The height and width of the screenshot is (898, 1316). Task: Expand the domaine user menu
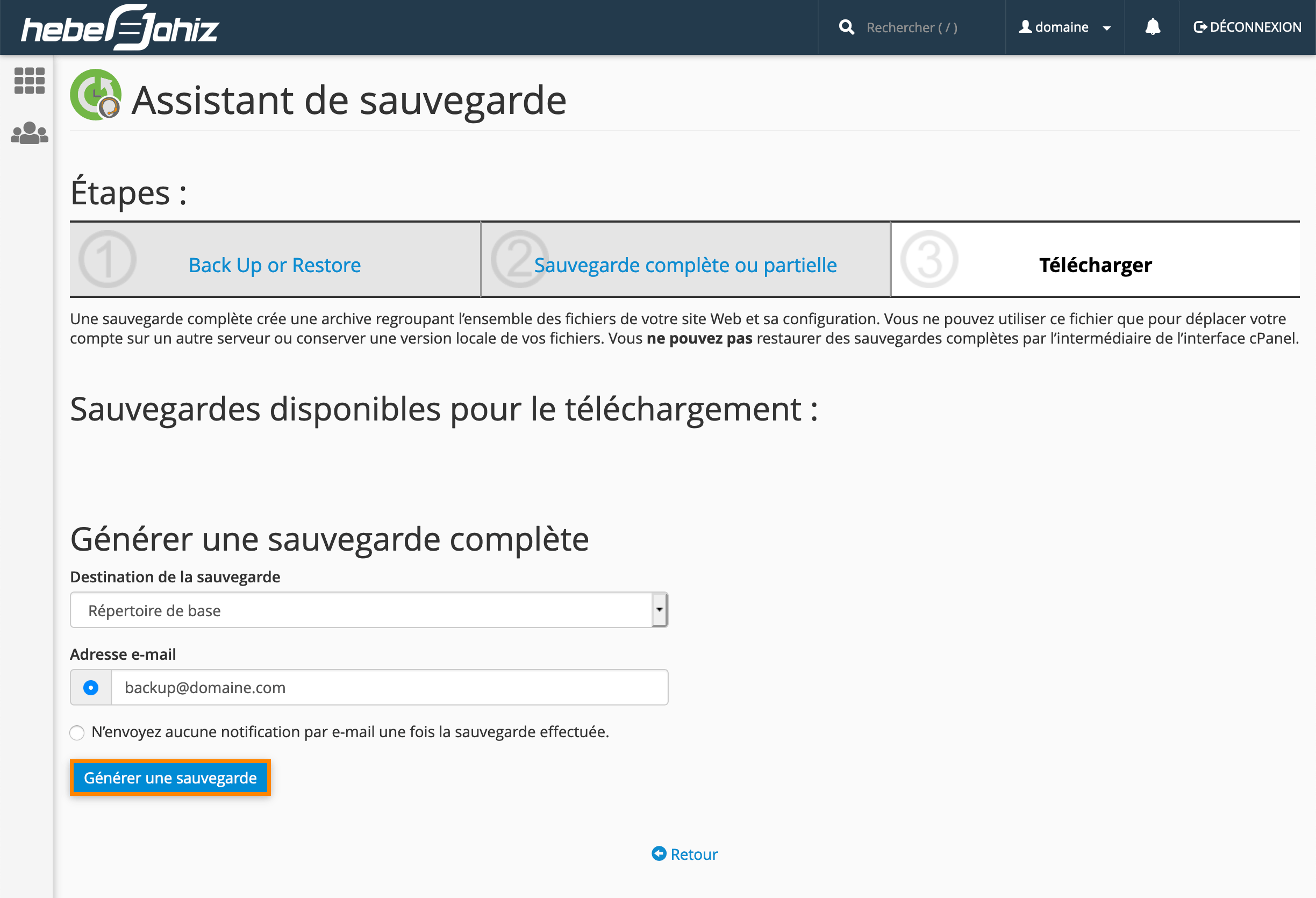coord(1064,27)
